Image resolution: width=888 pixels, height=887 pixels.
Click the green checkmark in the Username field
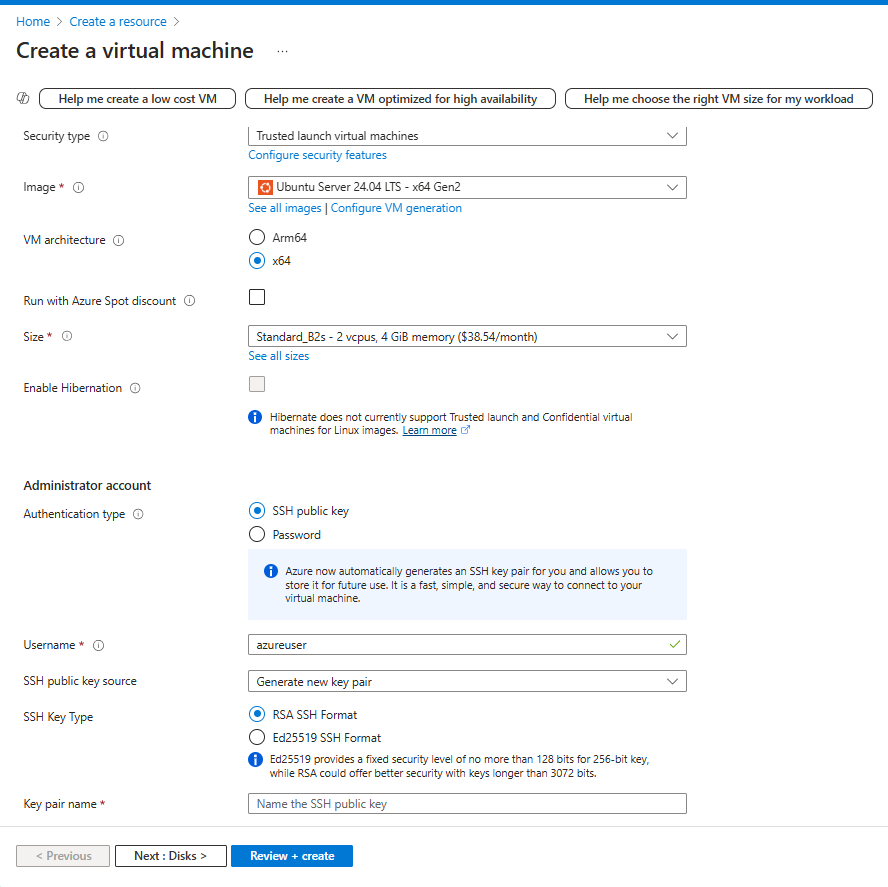point(674,644)
